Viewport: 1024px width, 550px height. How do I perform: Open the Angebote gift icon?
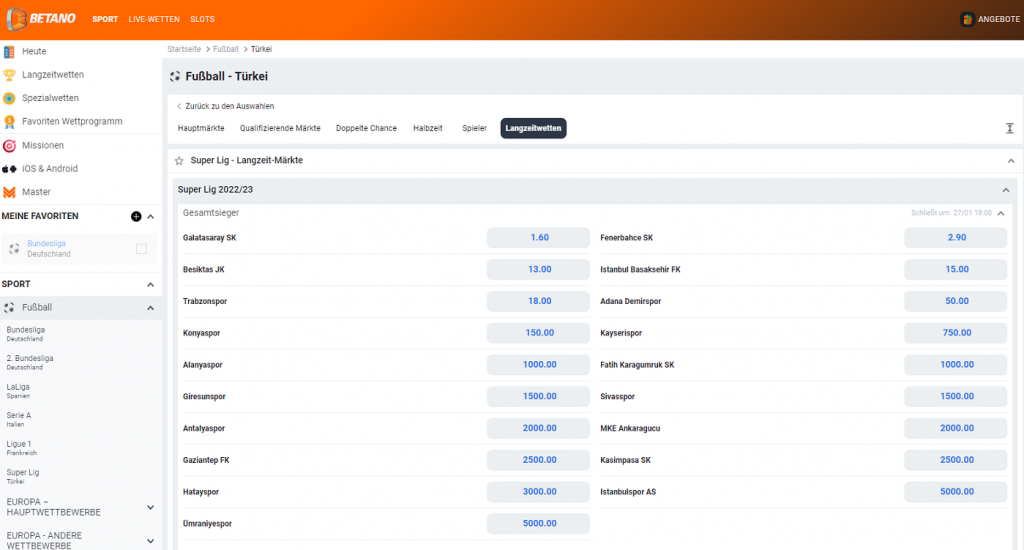tap(967, 19)
